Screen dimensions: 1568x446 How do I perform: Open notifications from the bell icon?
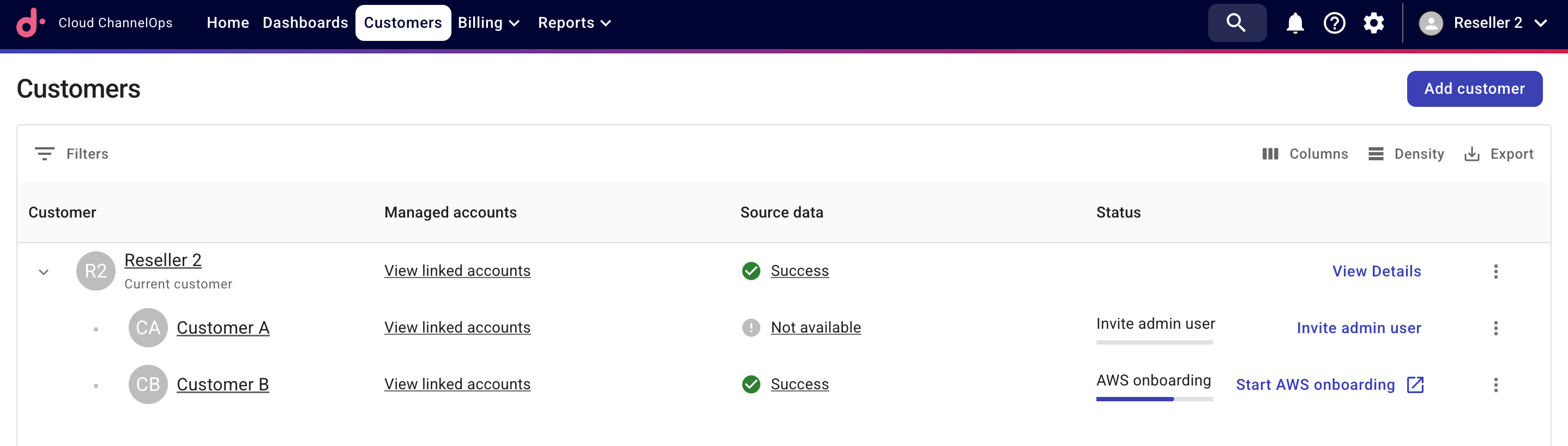point(1294,22)
